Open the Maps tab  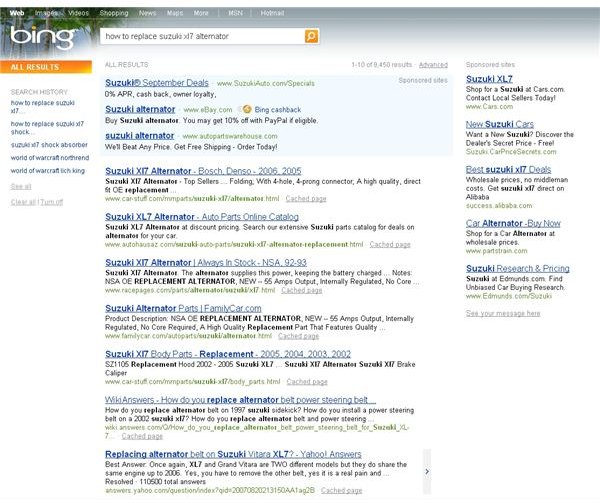[175, 13]
